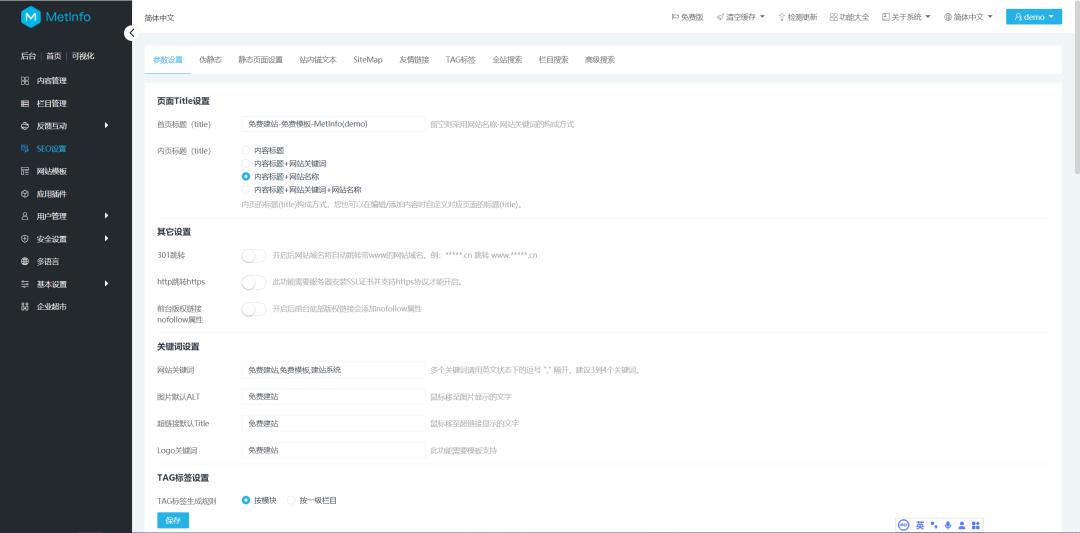Click the 网站模板 layout icon in the sidebar
This screenshot has width=1080, height=533.
coord(25,171)
